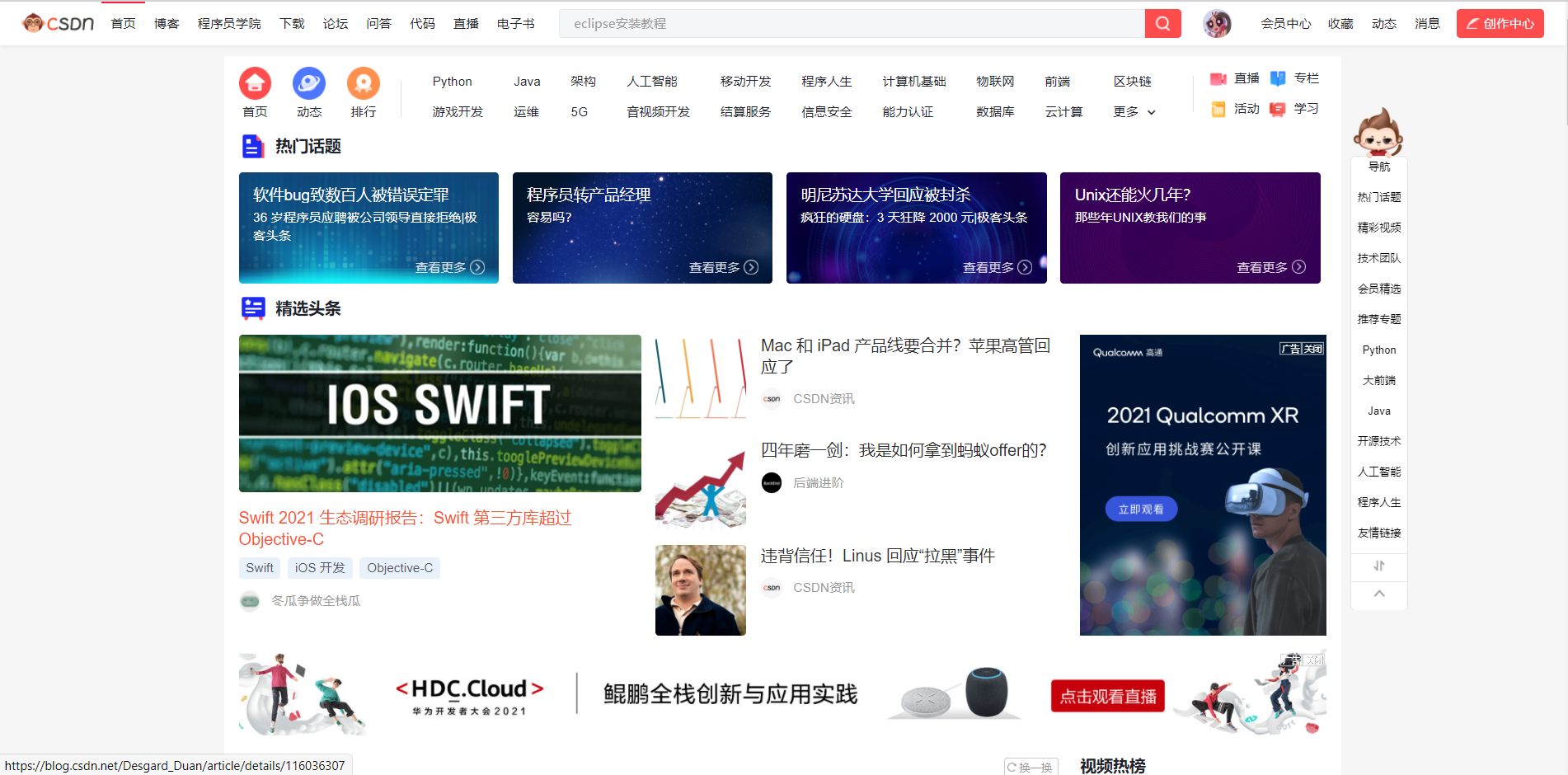Close the Qualcomm ad via 关闭
The height and width of the screenshot is (775, 1568).
pyautogui.click(x=1313, y=349)
